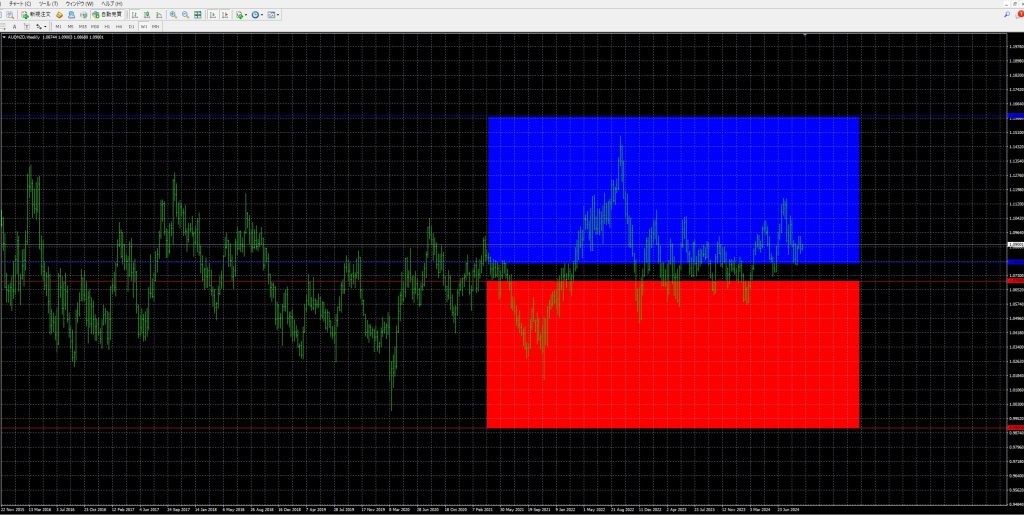Open the チャート (Chart) menu
Screen dimensions: 1024x515
[x=20, y=4]
